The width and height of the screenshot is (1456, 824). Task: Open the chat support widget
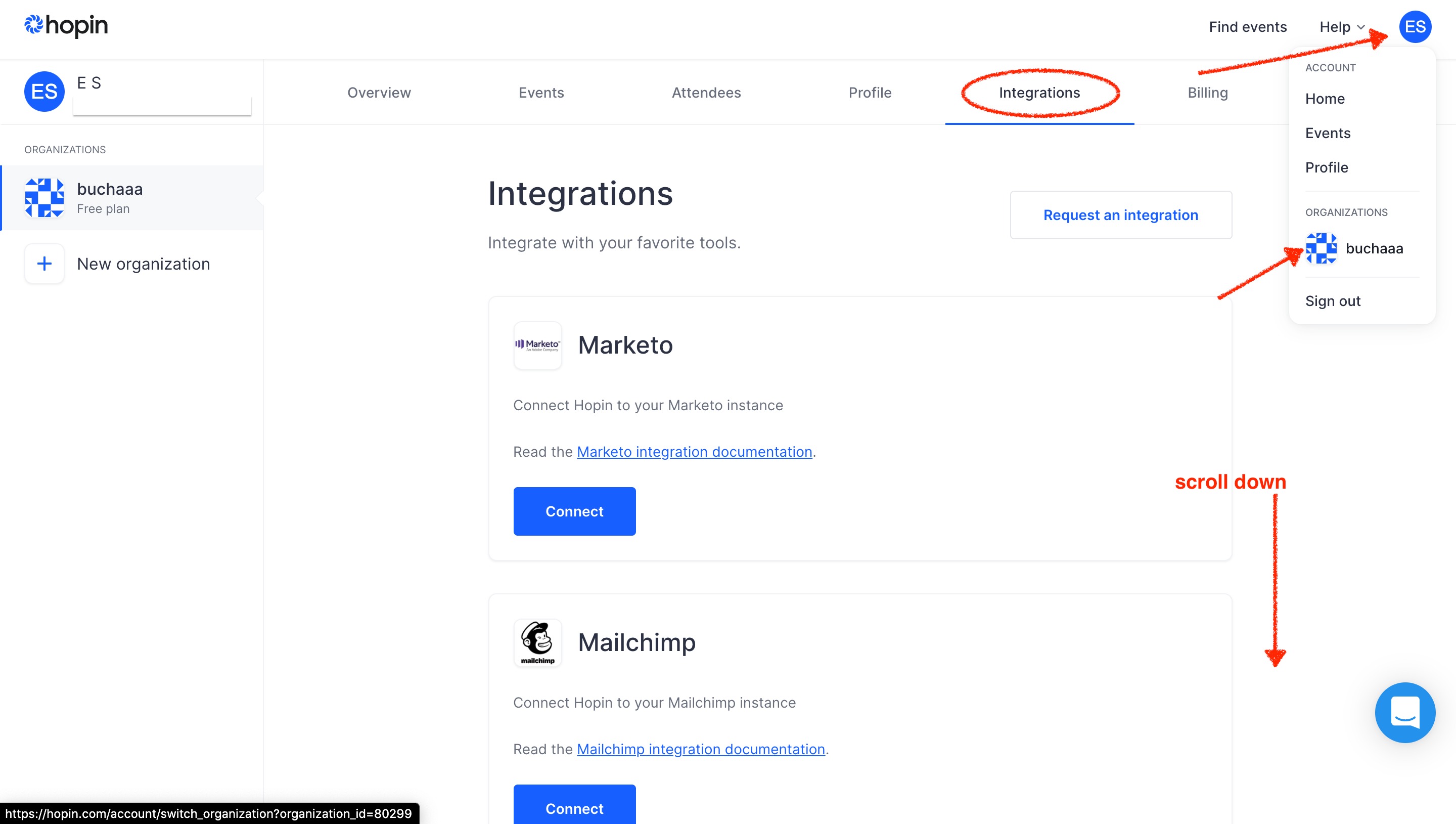pyautogui.click(x=1405, y=713)
